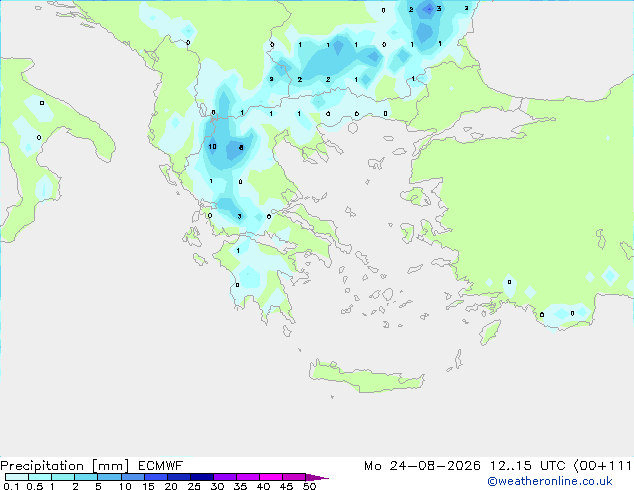Open the weatheronline.co.uk link
This screenshot has width=634, height=490.
pos(549,481)
